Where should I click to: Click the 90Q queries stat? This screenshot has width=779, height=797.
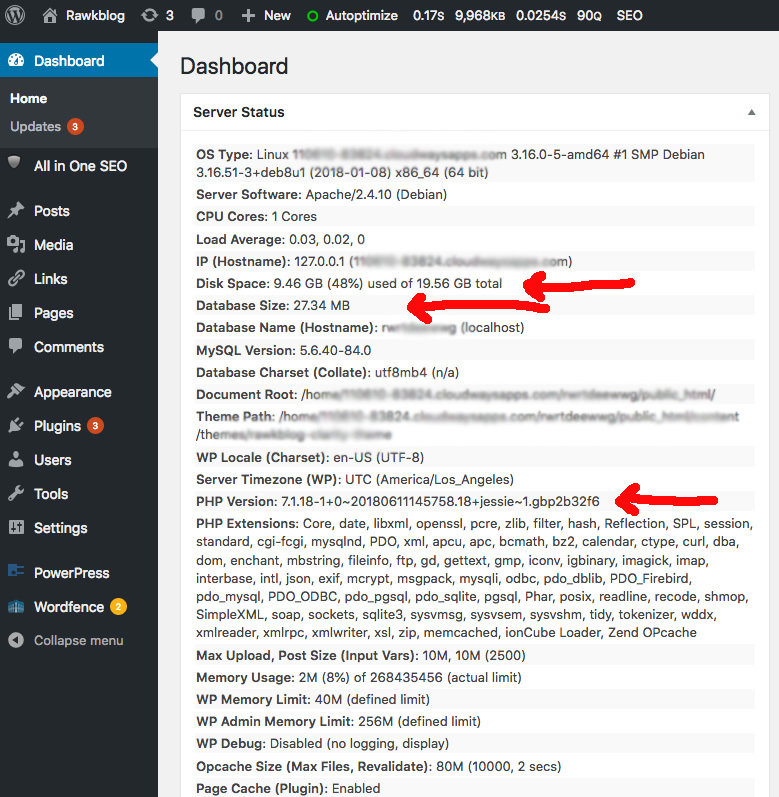coord(589,16)
